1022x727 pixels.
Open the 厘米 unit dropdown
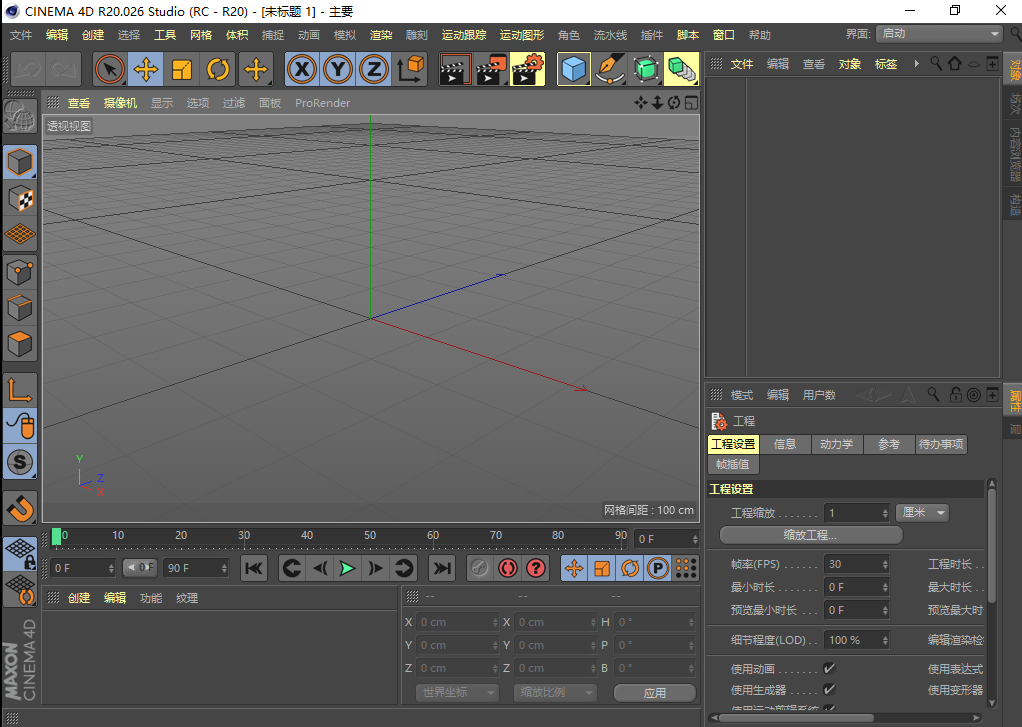point(921,512)
